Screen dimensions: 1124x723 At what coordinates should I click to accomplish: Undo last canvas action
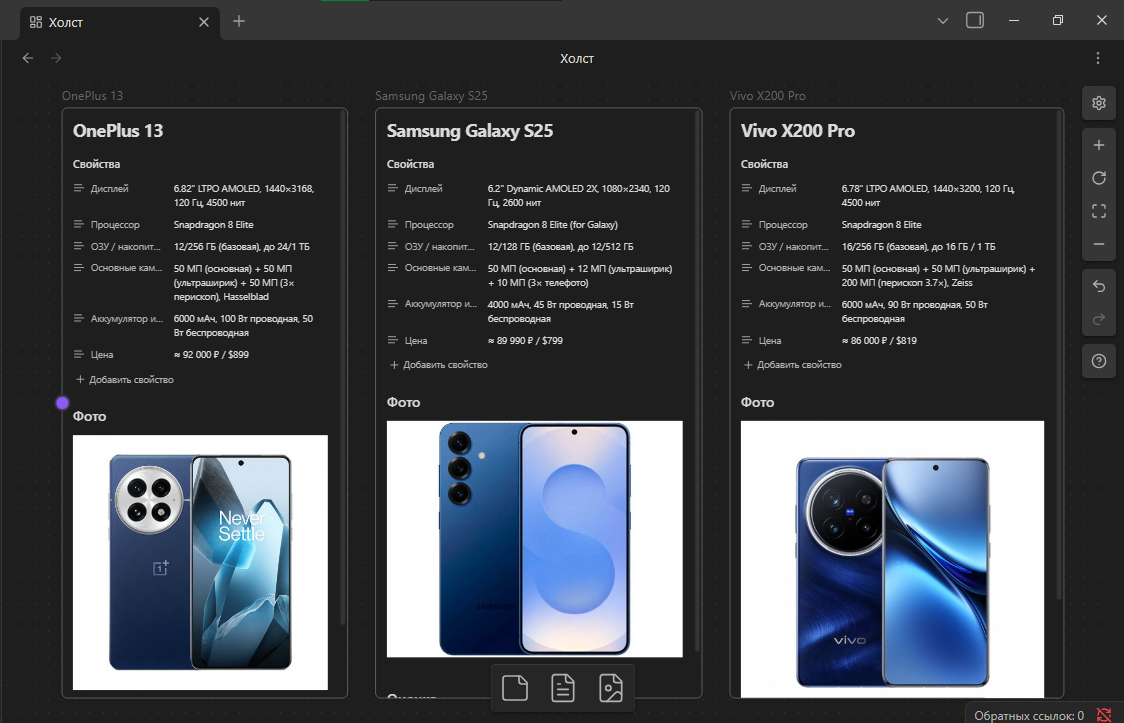point(1098,287)
